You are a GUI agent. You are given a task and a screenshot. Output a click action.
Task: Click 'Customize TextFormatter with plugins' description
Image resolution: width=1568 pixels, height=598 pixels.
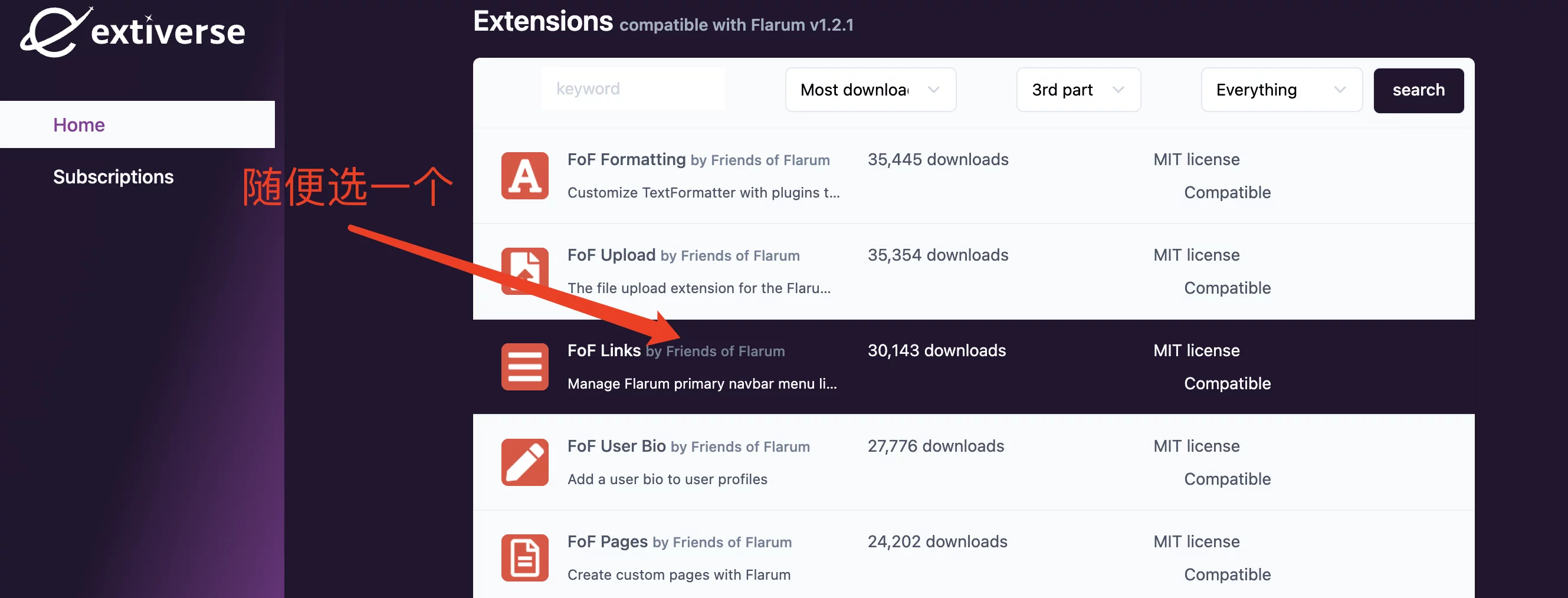[x=704, y=193]
